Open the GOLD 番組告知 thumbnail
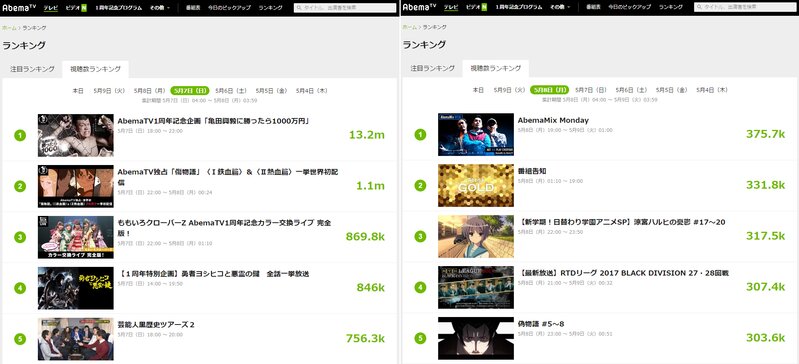This screenshot has height=364, width=799. click(475, 186)
